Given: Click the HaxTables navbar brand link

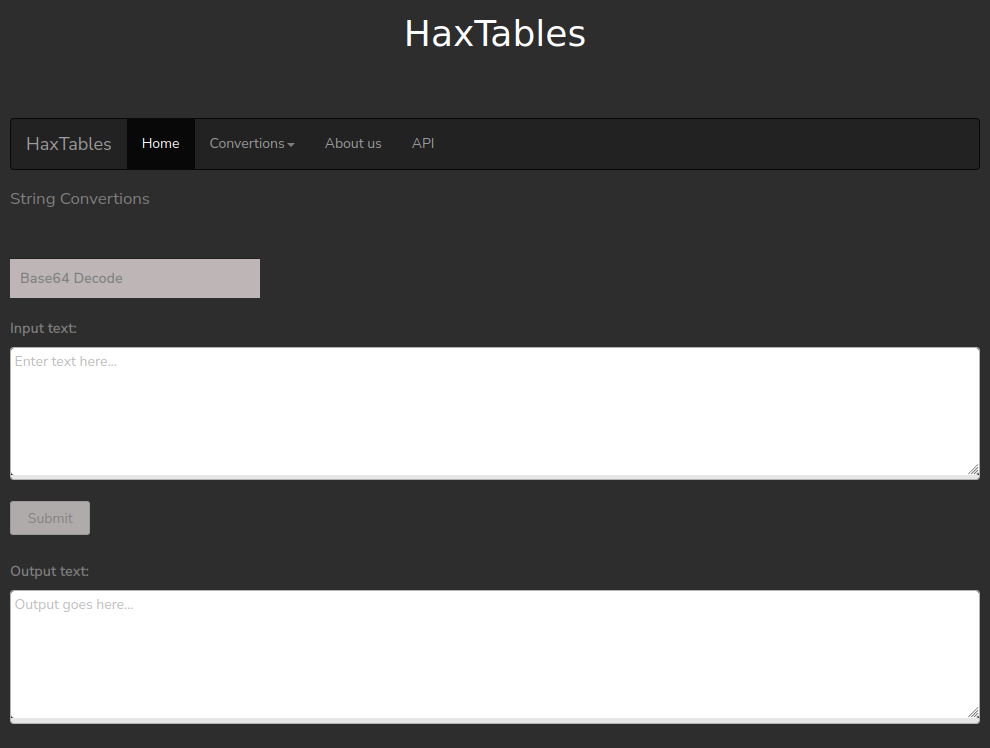Looking at the screenshot, I should (x=69, y=144).
